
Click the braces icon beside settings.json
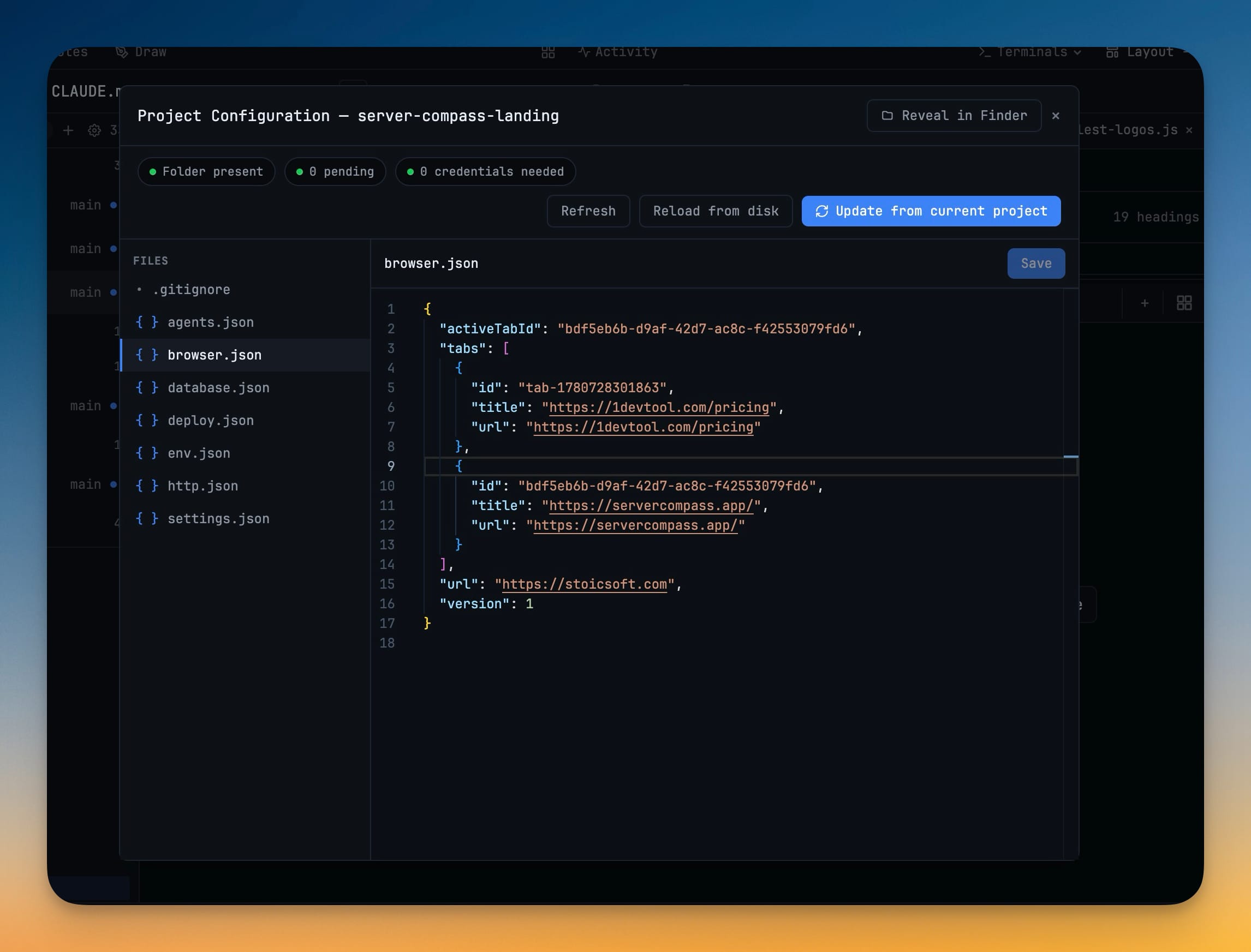click(x=147, y=518)
